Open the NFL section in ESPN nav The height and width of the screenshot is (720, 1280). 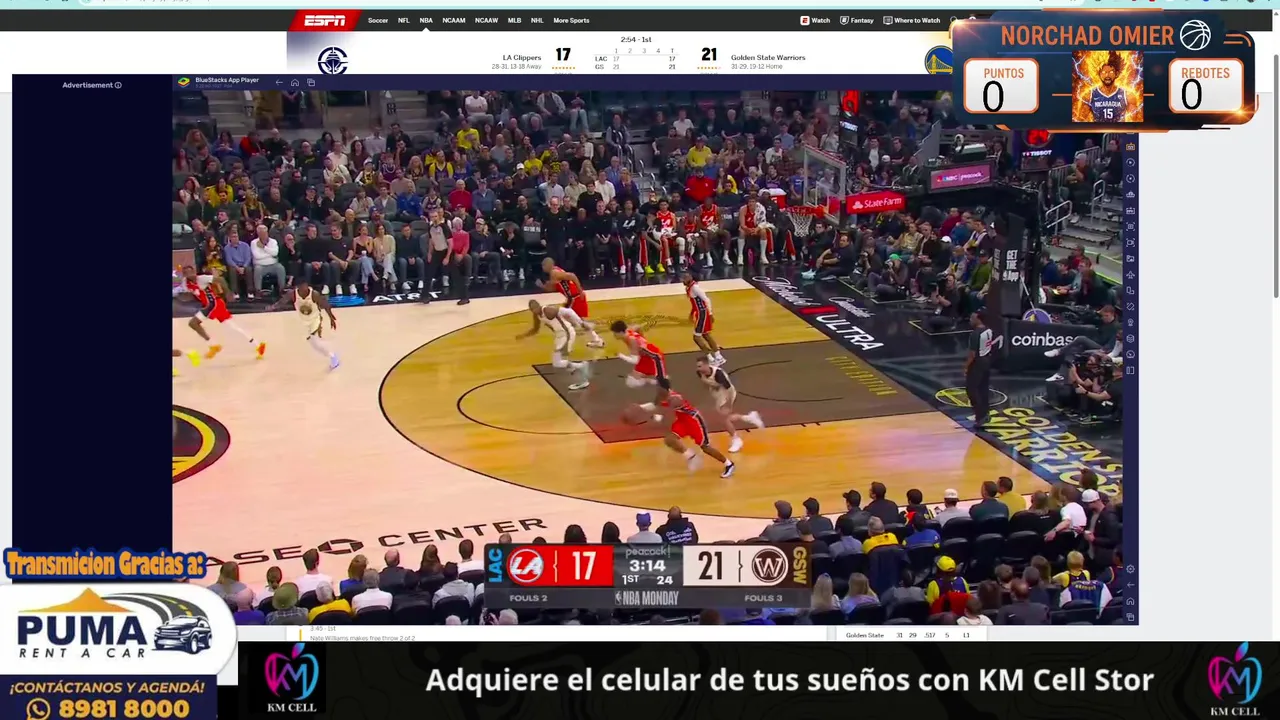(x=404, y=20)
